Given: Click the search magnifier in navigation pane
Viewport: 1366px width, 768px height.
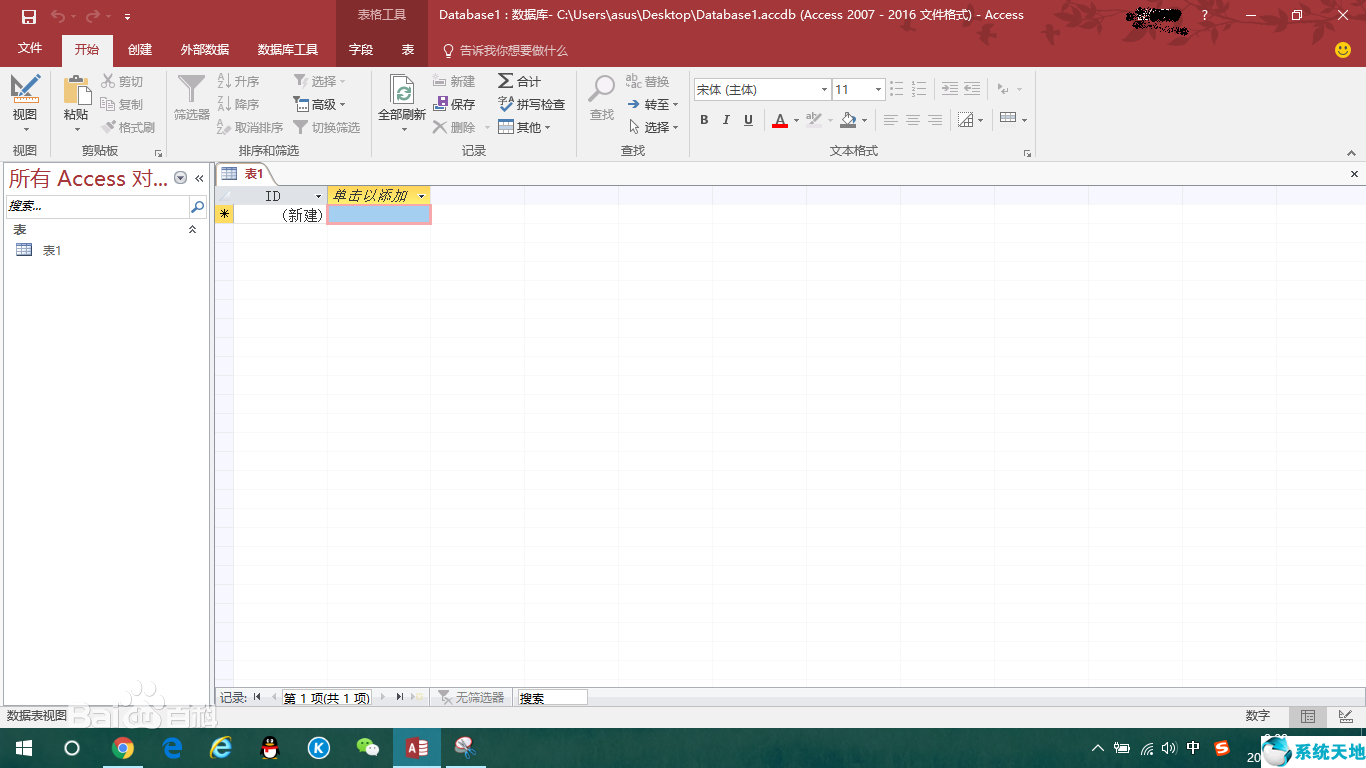Looking at the screenshot, I should (x=197, y=206).
